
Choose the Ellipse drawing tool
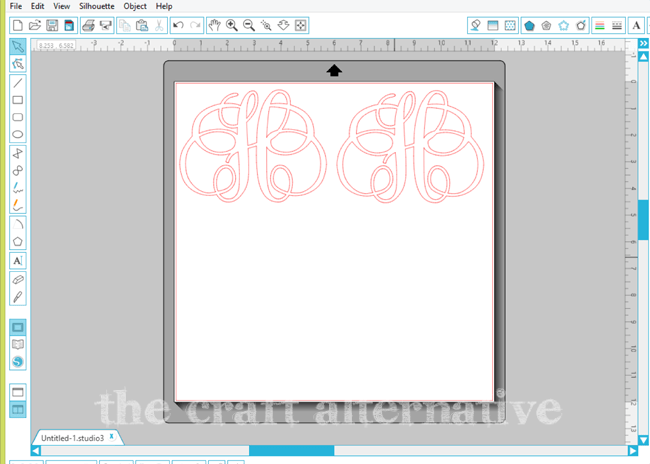[x=17, y=134]
